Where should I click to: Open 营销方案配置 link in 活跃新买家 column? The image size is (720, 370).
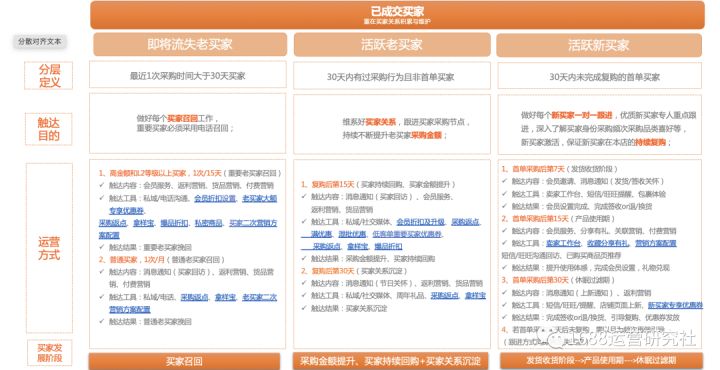[656, 243]
